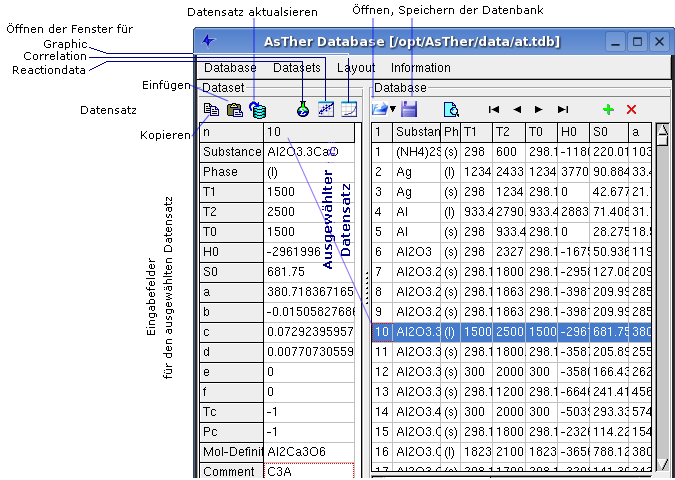Go to next record arrow
This screenshot has width=675, height=480.
(539, 110)
